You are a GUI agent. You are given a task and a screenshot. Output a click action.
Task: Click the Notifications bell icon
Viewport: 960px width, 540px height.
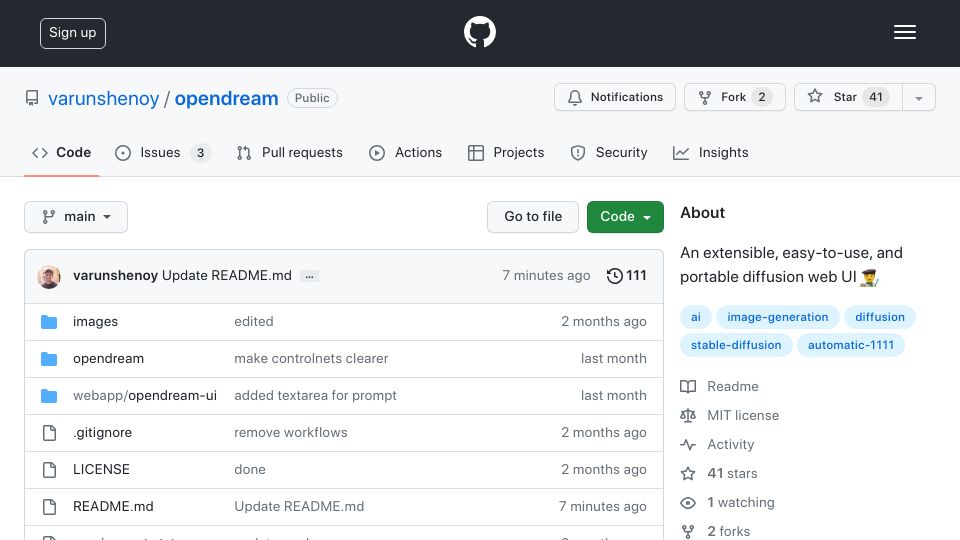(574, 97)
